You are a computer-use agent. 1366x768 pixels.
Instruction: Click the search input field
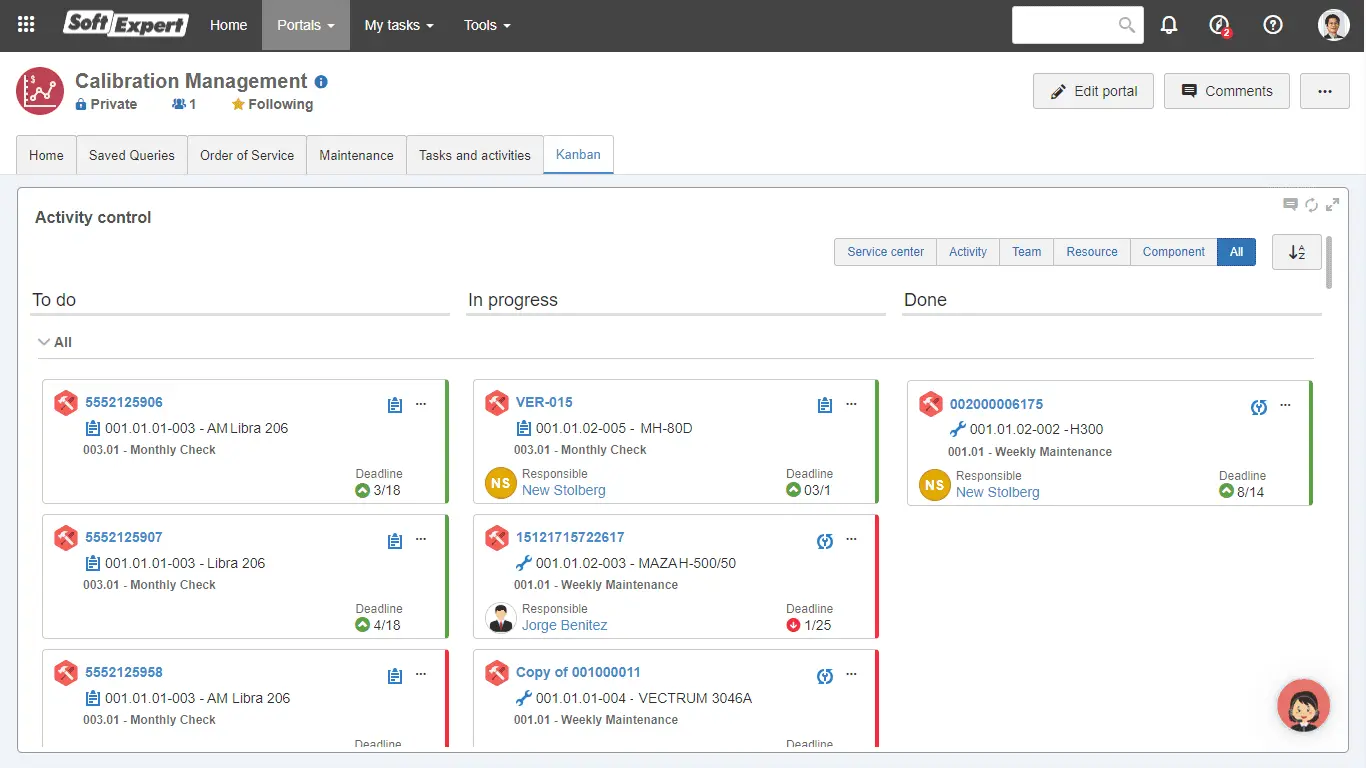pyautogui.click(x=1065, y=25)
